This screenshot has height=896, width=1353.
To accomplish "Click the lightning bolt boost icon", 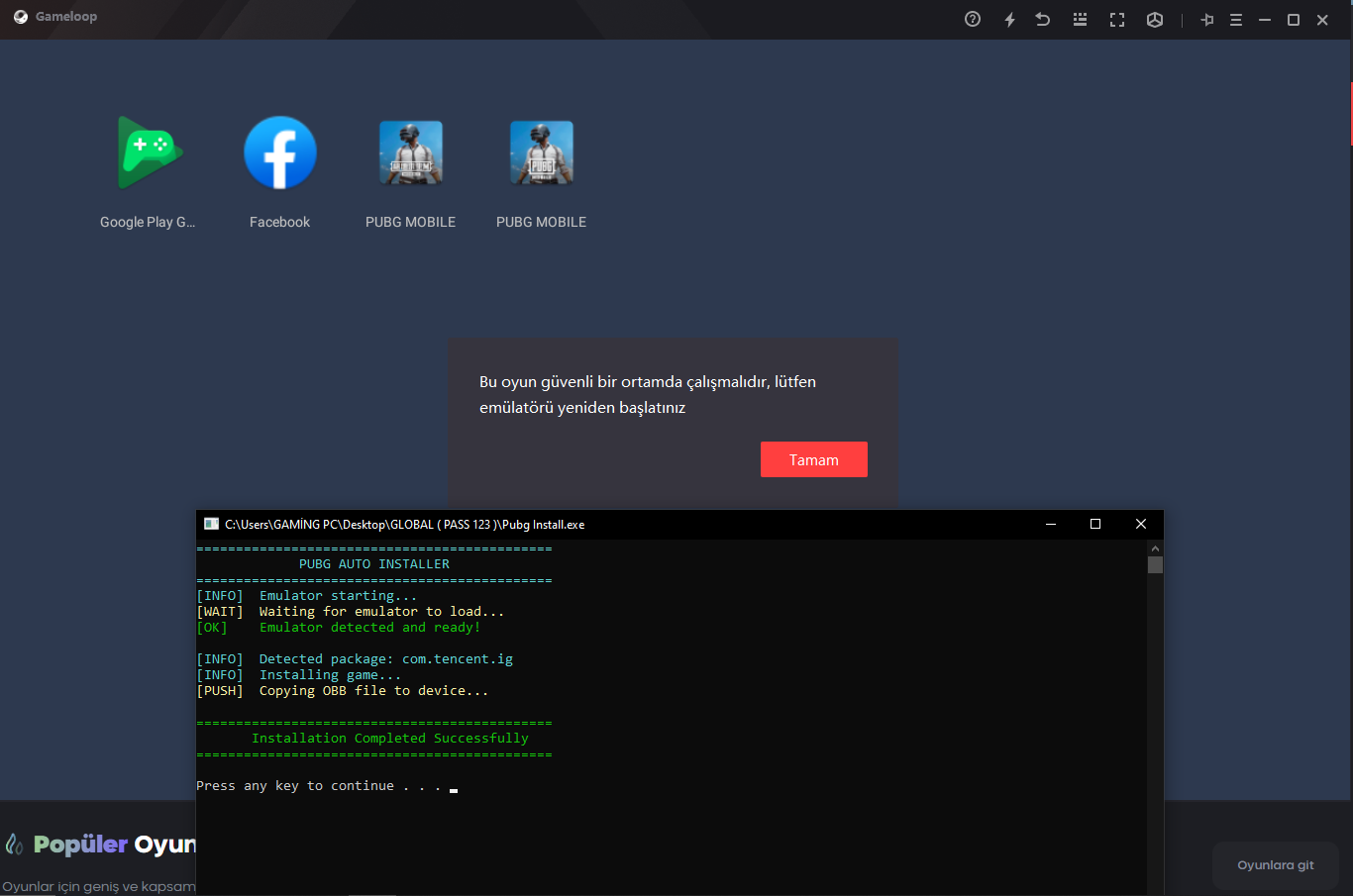I will pos(1009,20).
